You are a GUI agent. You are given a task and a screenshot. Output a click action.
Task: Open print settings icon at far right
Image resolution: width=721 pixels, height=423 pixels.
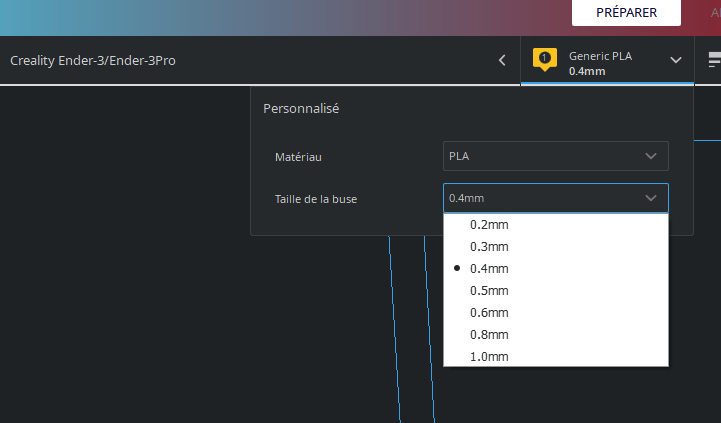click(714, 60)
